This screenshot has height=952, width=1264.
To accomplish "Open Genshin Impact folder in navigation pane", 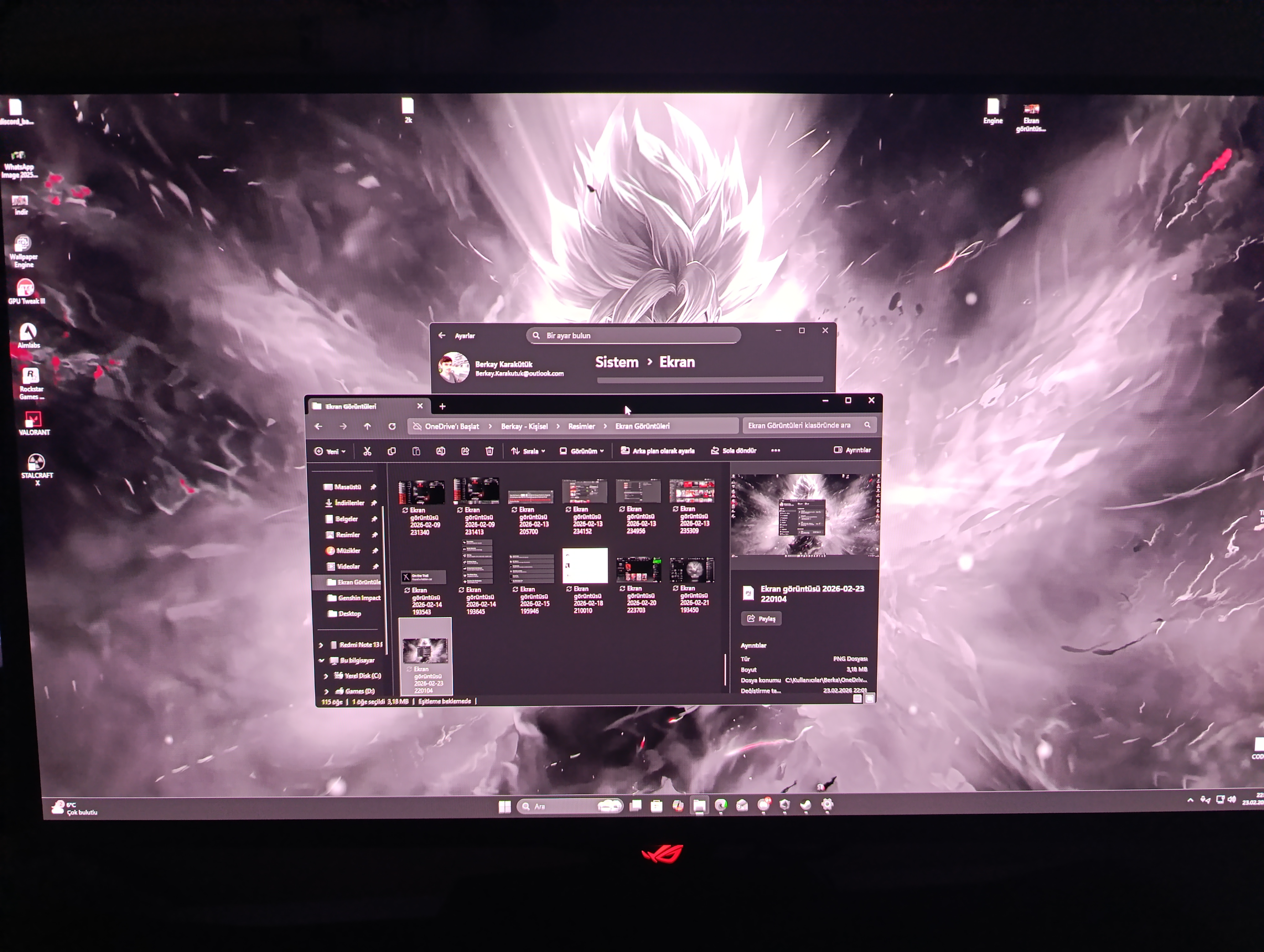I will point(353,598).
